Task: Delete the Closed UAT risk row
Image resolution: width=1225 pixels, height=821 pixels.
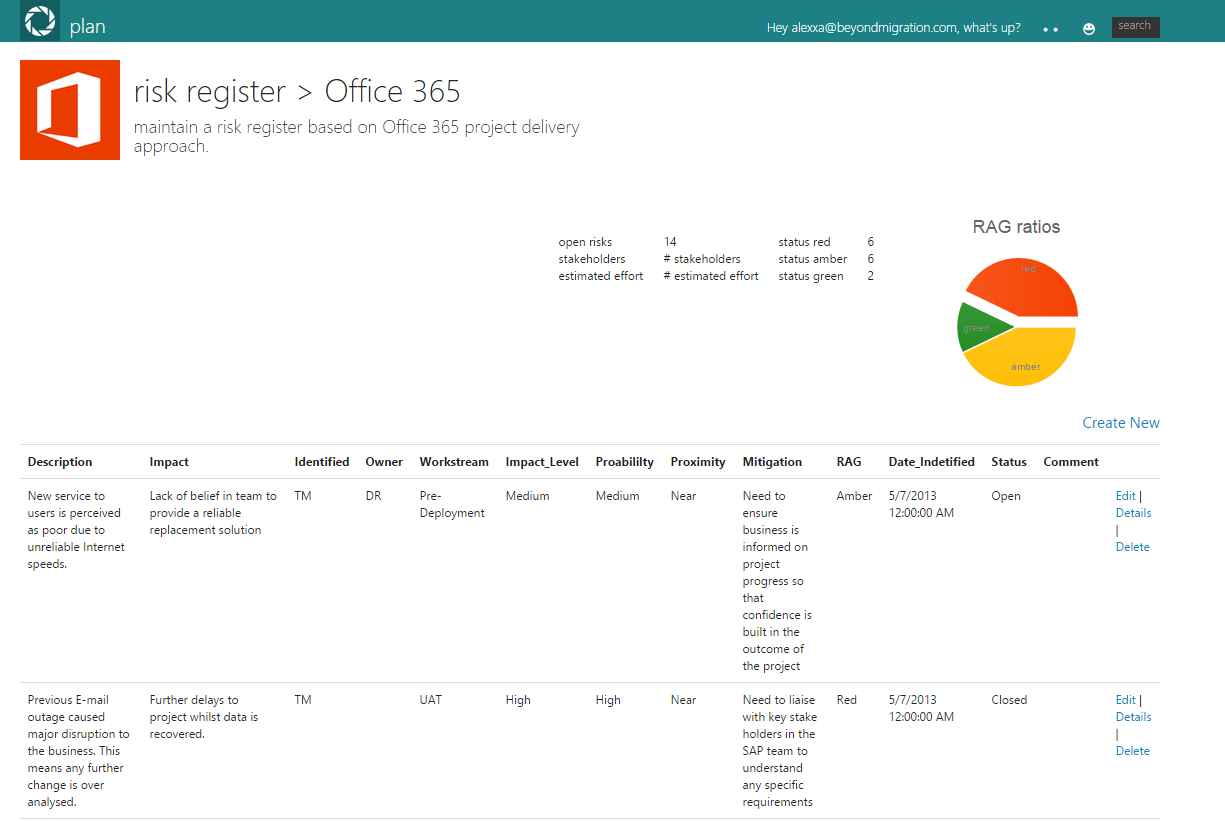Action: [x=1132, y=751]
